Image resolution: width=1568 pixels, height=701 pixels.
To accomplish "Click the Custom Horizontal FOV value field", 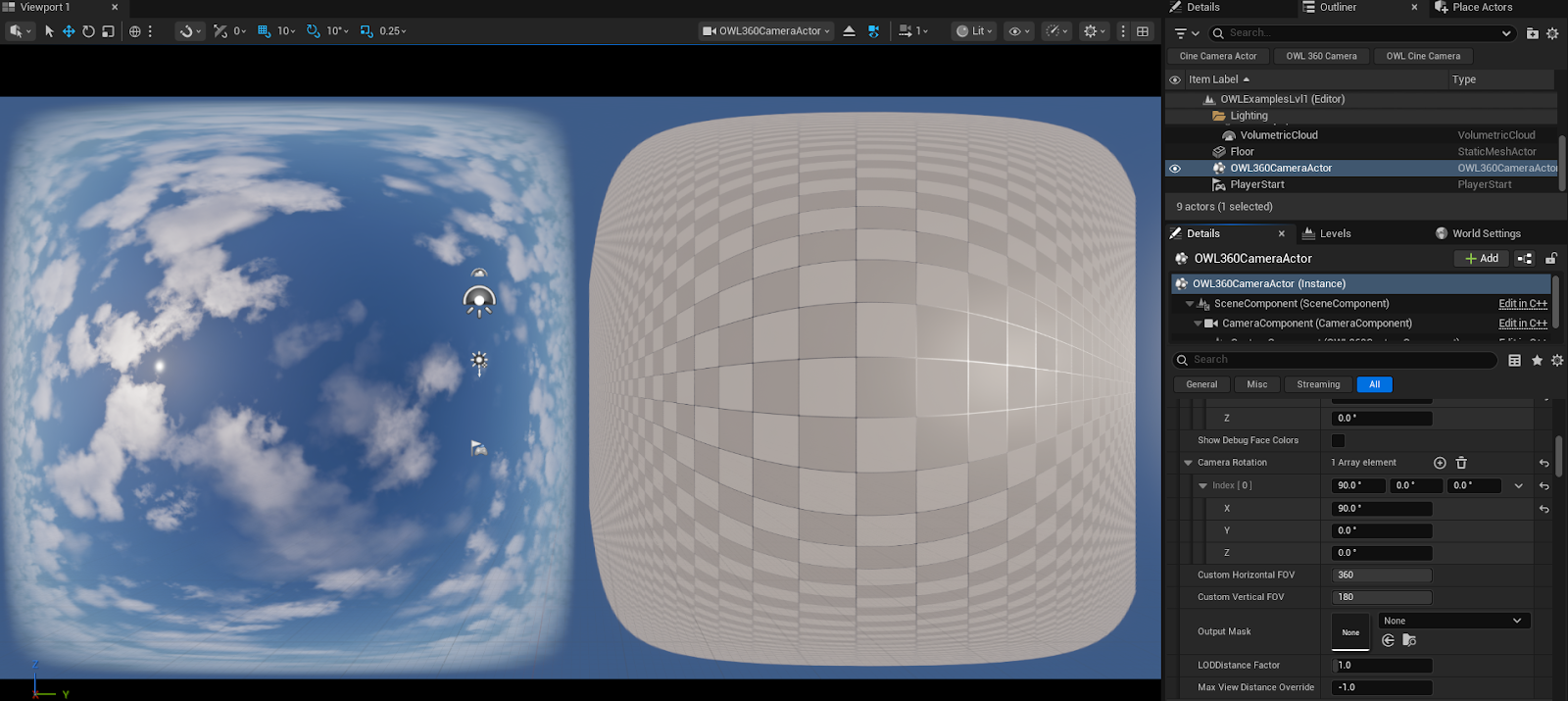I will point(1382,576).
